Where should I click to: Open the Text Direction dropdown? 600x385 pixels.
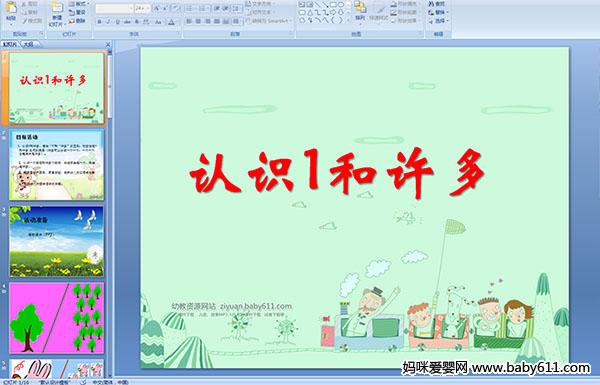click(261, 3)
